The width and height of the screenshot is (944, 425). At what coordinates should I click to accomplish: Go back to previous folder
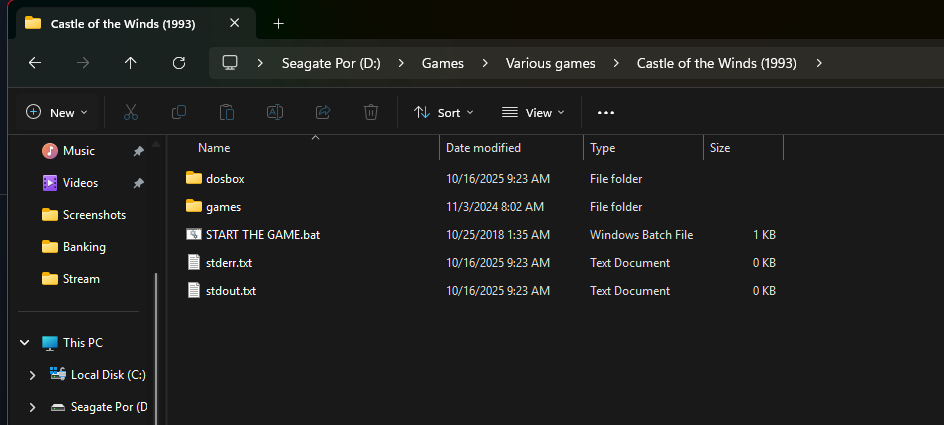(x=35, y=63)
